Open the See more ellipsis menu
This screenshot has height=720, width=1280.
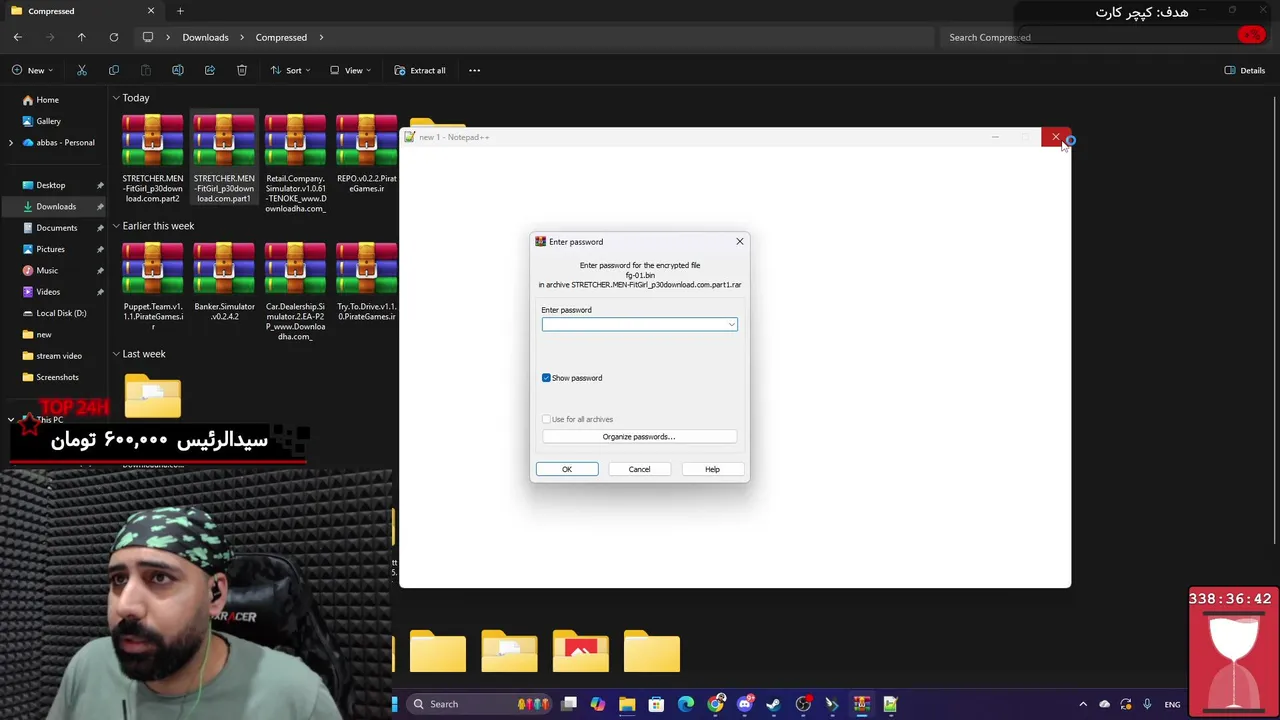coord(475,70)
